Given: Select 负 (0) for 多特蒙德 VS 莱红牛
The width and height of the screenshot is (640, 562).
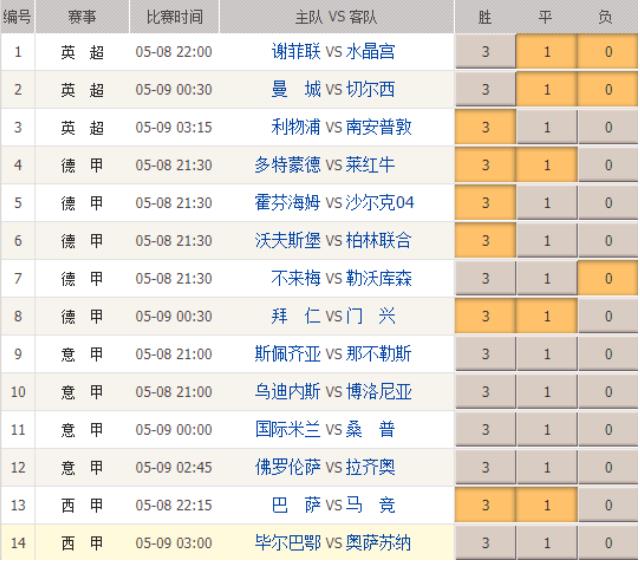Looking at the screenshot, I should click(608, 165).
